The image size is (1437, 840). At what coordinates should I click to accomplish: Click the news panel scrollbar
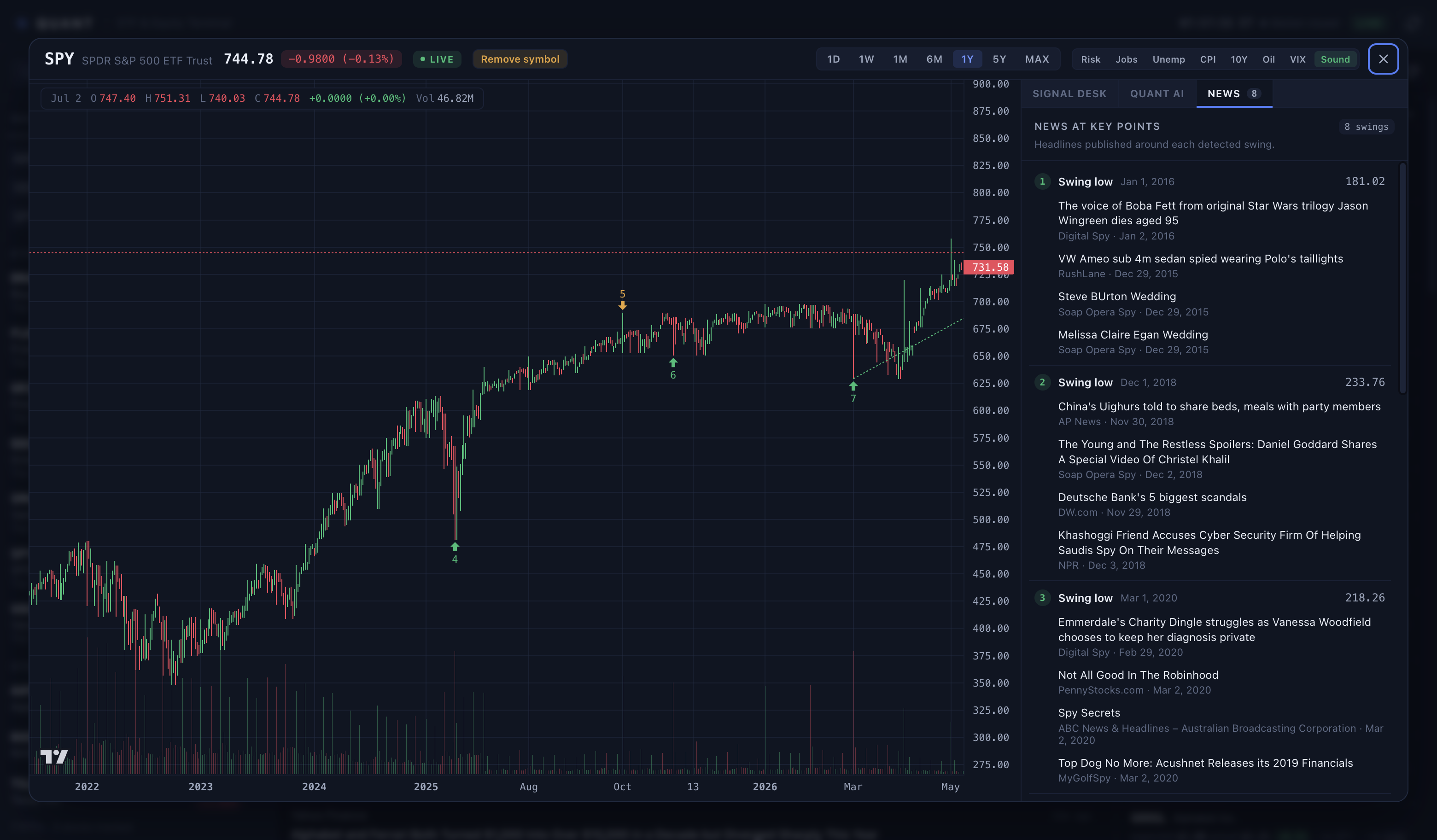[x=1402, y=278]
